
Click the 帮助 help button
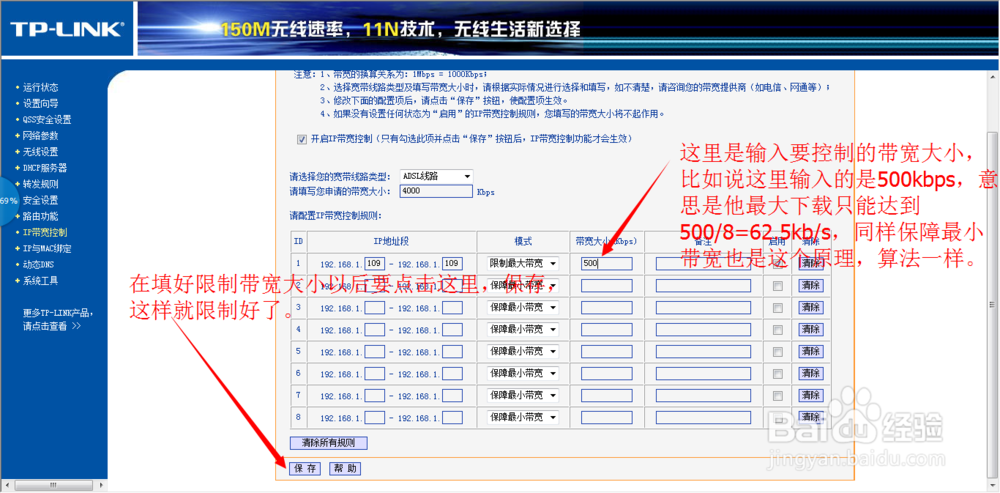(x=345, y=469)
